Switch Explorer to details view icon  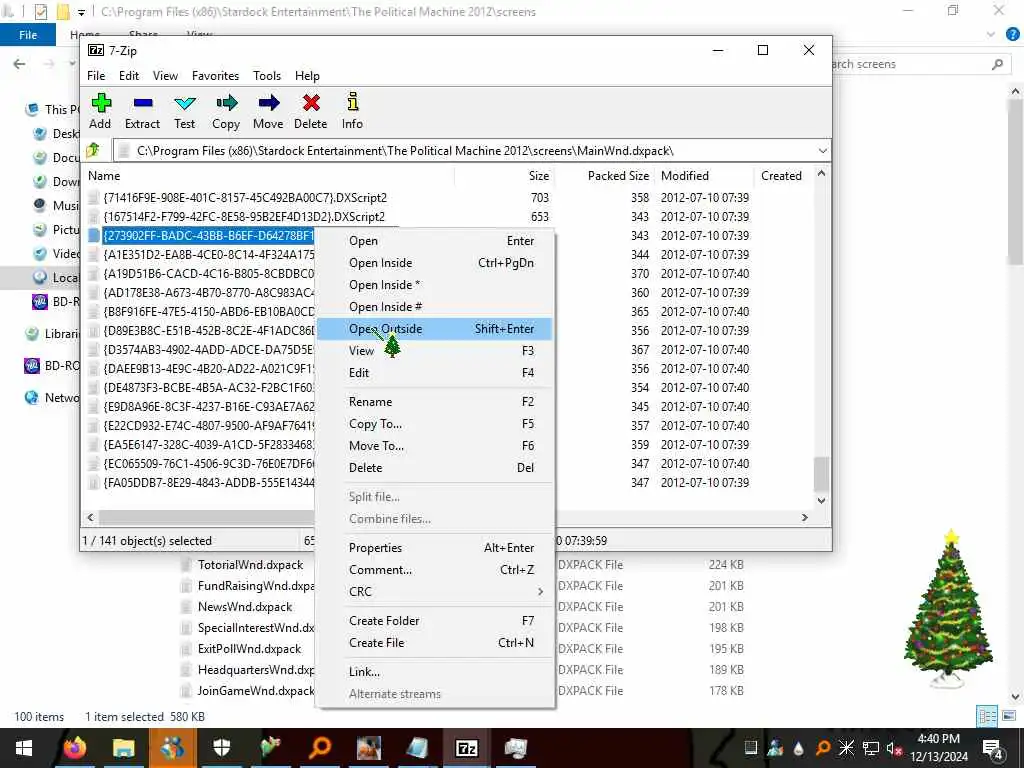point(987,716)
